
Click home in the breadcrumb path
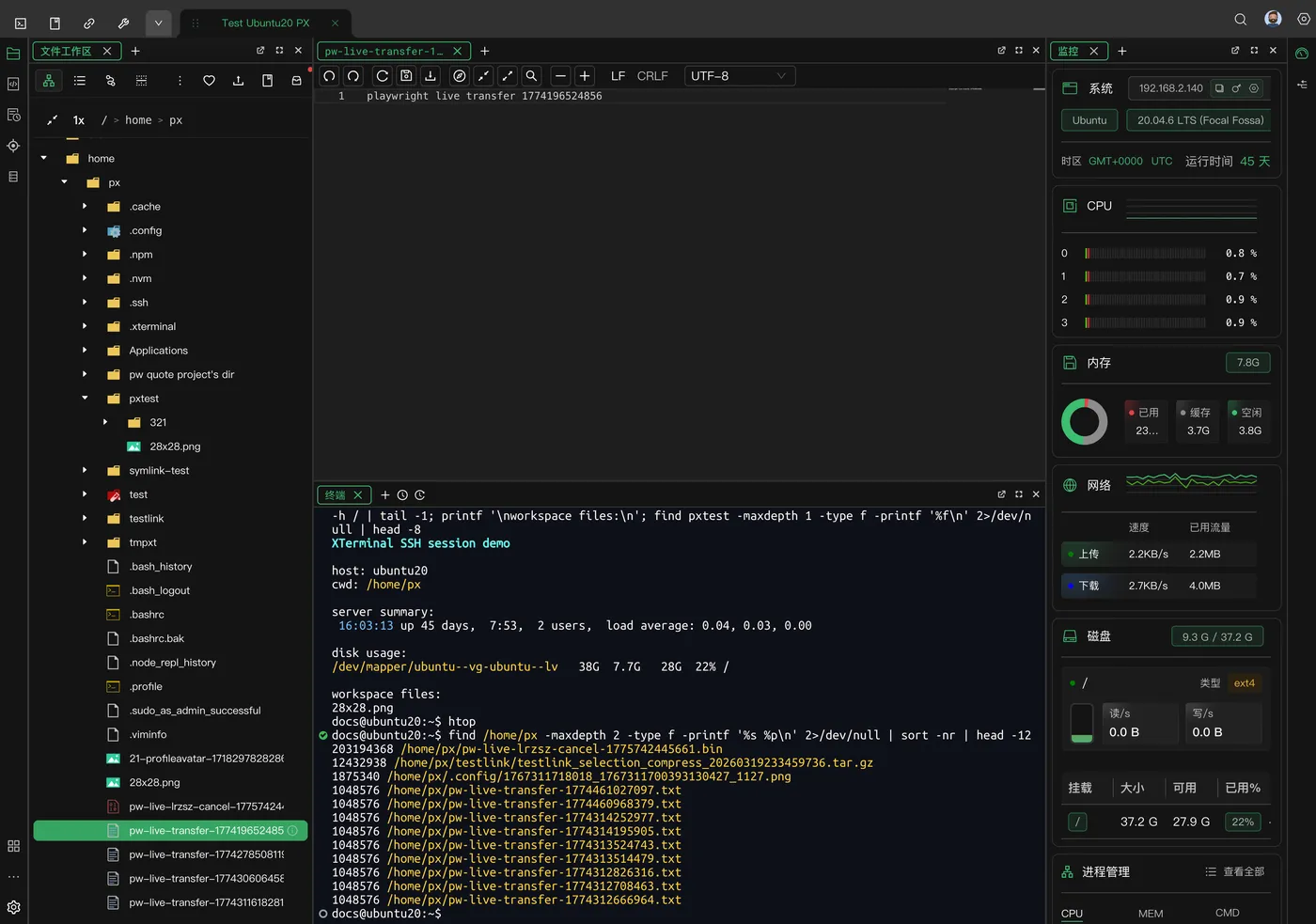coord(138,120)
